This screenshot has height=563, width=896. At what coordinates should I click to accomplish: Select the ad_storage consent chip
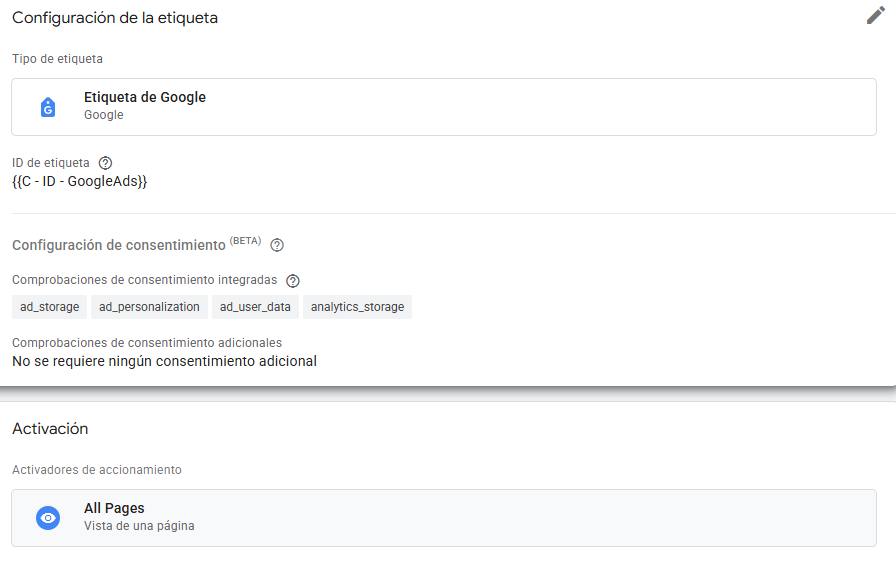[x=50, y=307]
